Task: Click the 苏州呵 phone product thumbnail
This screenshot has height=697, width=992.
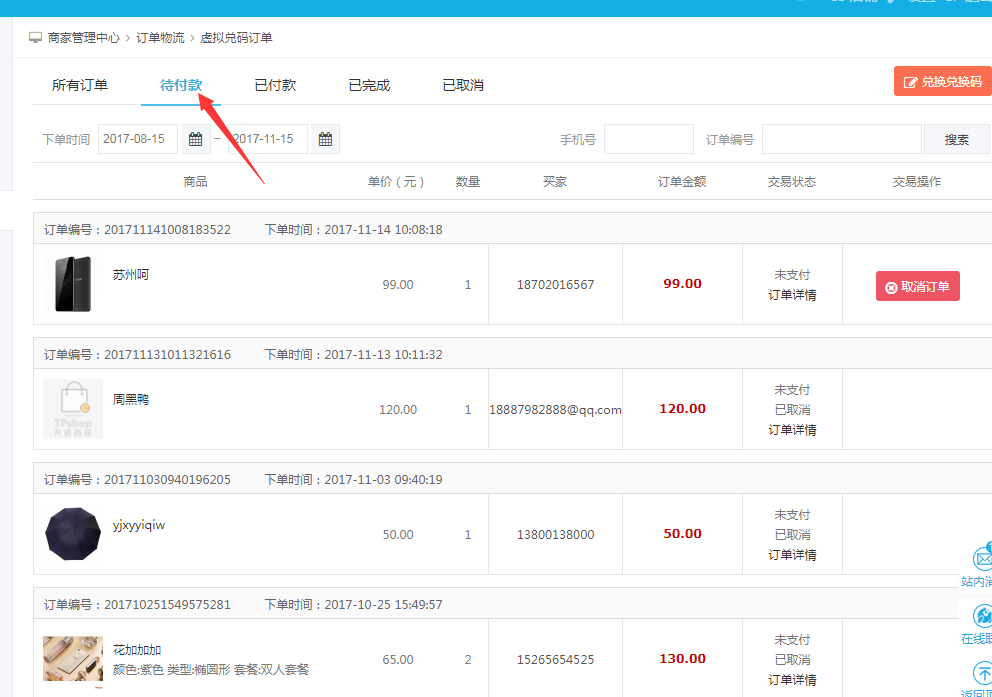Action: tap(73, 284)
